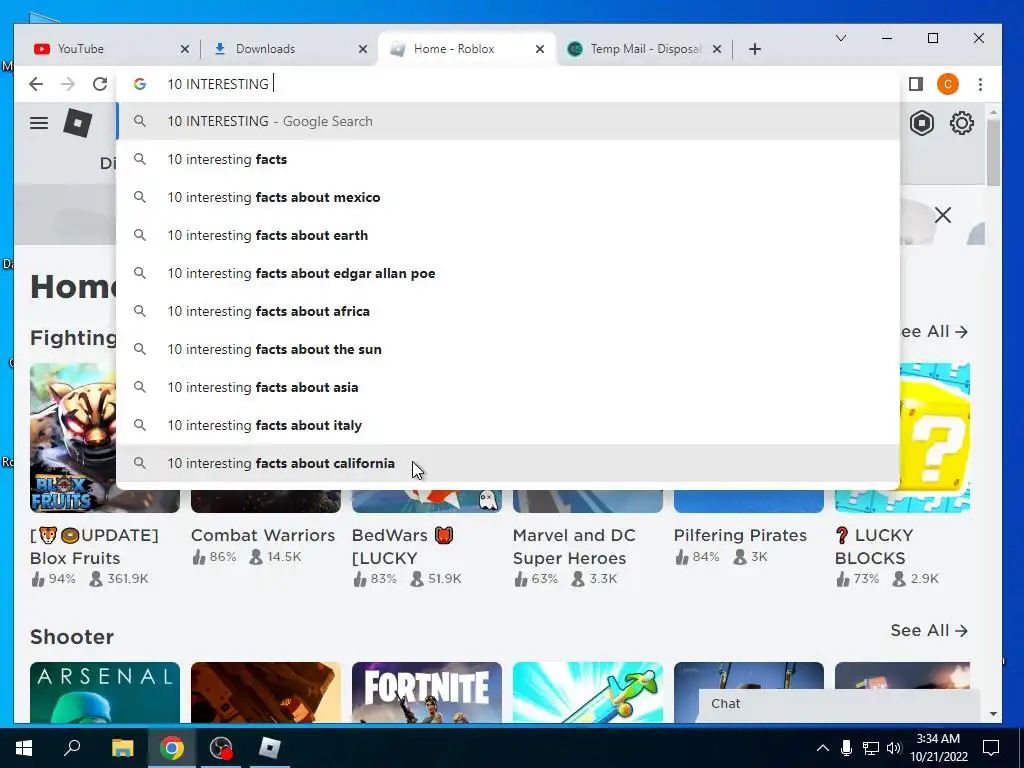Choose suggestion about mexico
The height and width of the screenshot is (768, 1024).
click(x=508, y=197)
